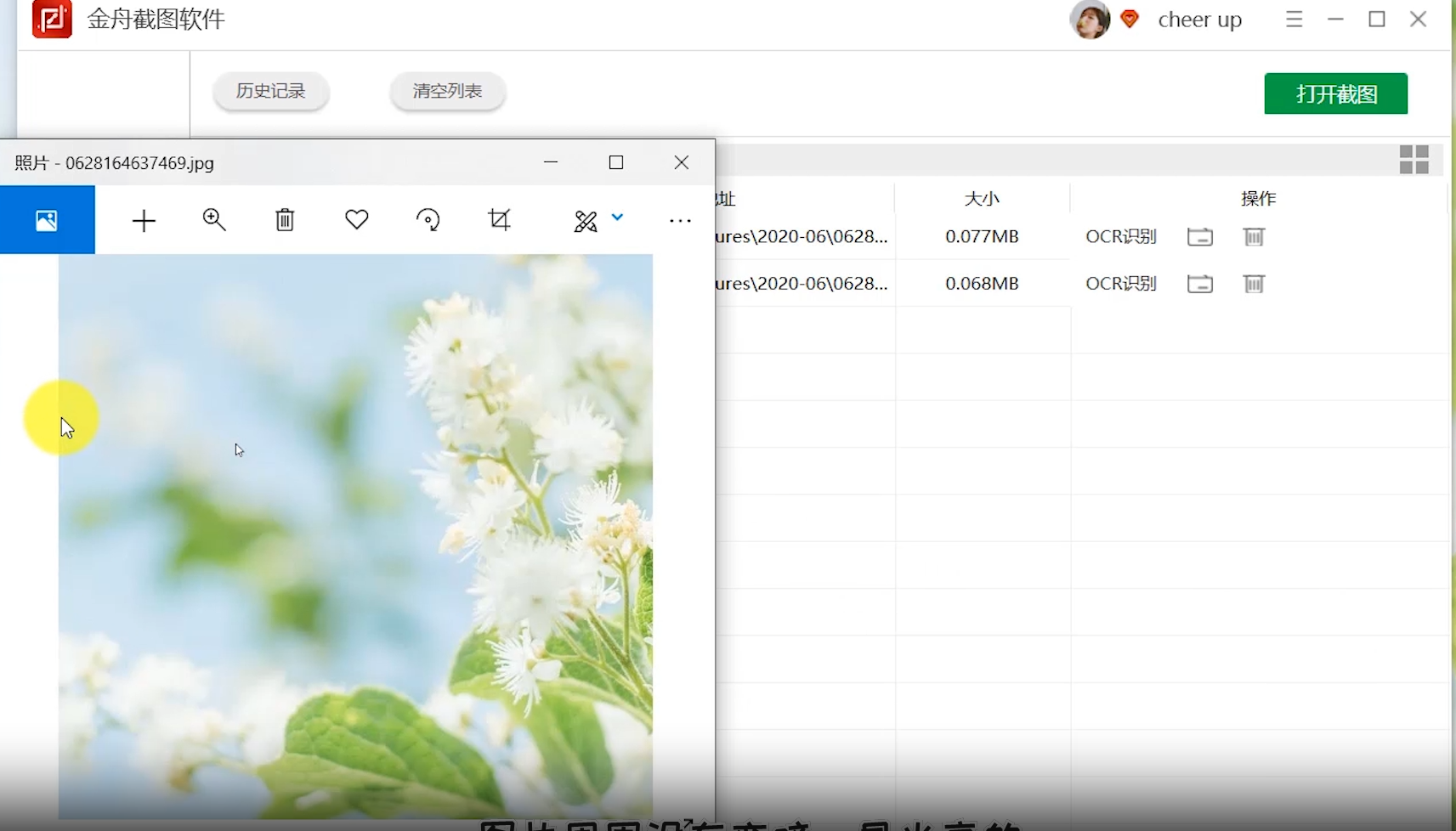Rotate the photo

428,220
